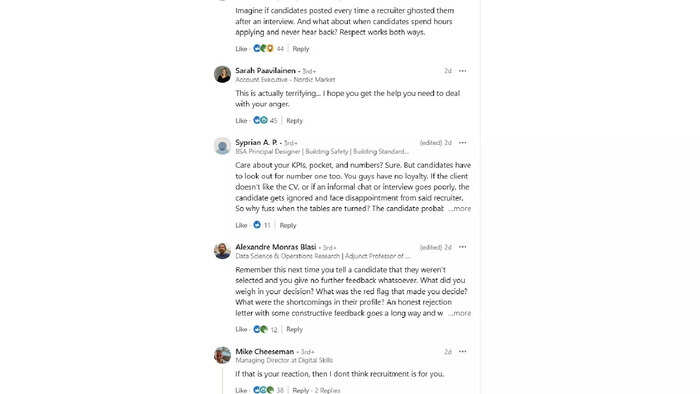The image size is (700, 394).
Task: Expand Alexandre's comment with ...more
Action: (x=460, y=313)
